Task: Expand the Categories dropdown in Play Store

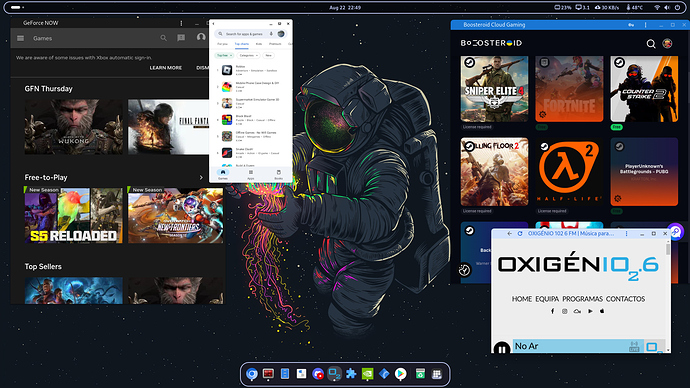Action: 249,55
